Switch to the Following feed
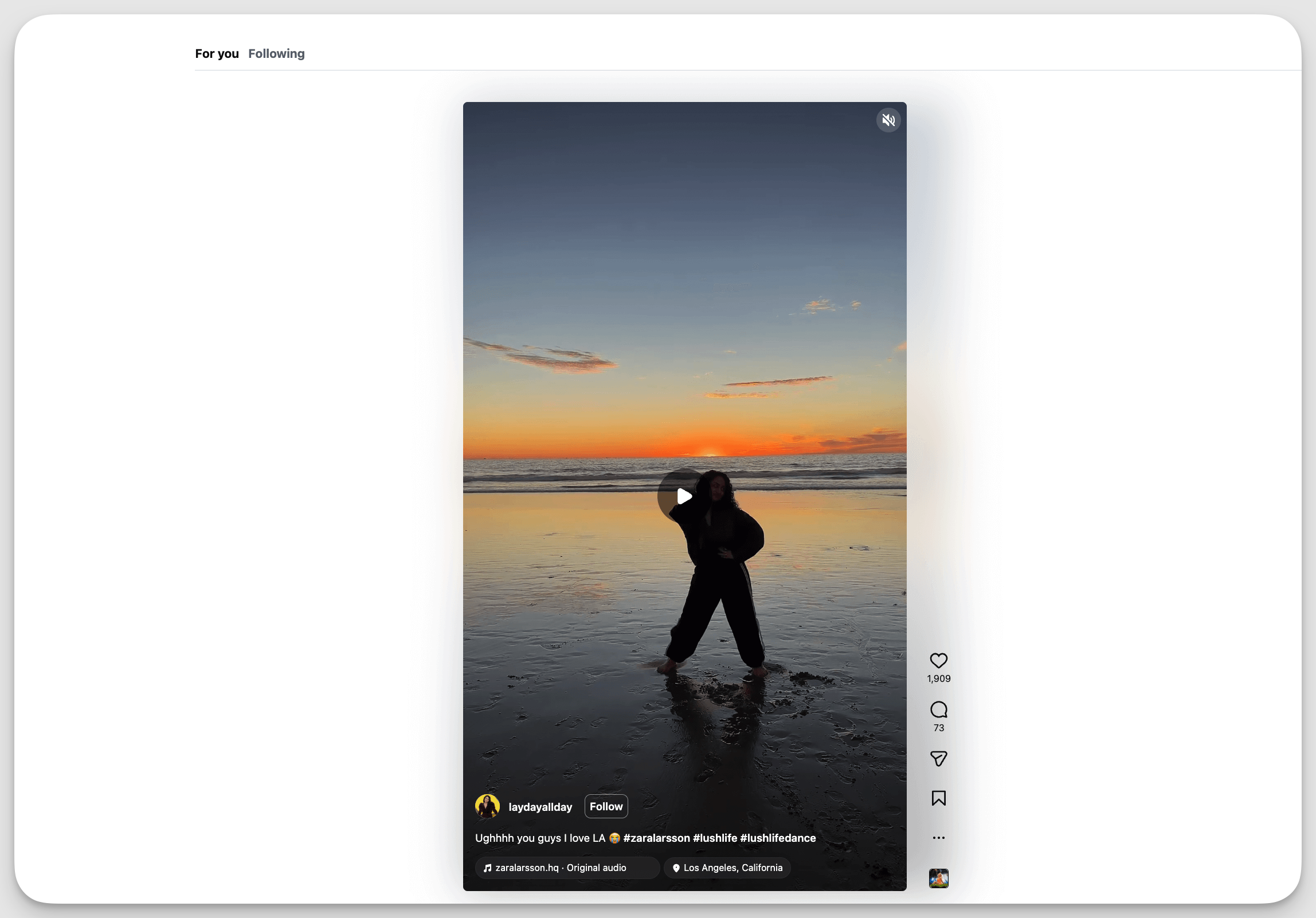 pyautogui.click(x=276, y=53)
